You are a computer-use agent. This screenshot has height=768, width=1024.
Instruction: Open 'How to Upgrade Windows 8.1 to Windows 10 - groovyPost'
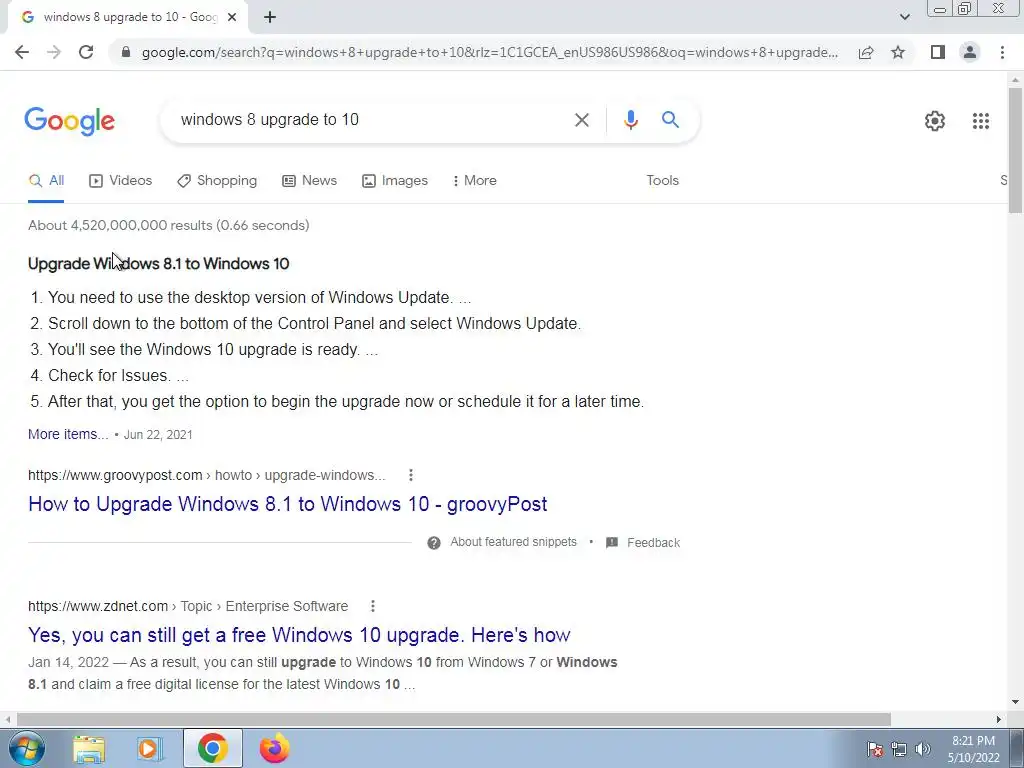point(287,504)
